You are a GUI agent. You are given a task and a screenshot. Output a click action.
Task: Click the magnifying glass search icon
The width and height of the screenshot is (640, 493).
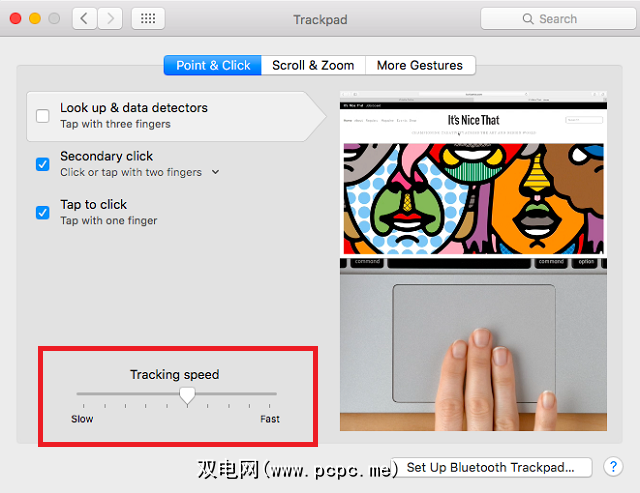(x=528, y=19)
